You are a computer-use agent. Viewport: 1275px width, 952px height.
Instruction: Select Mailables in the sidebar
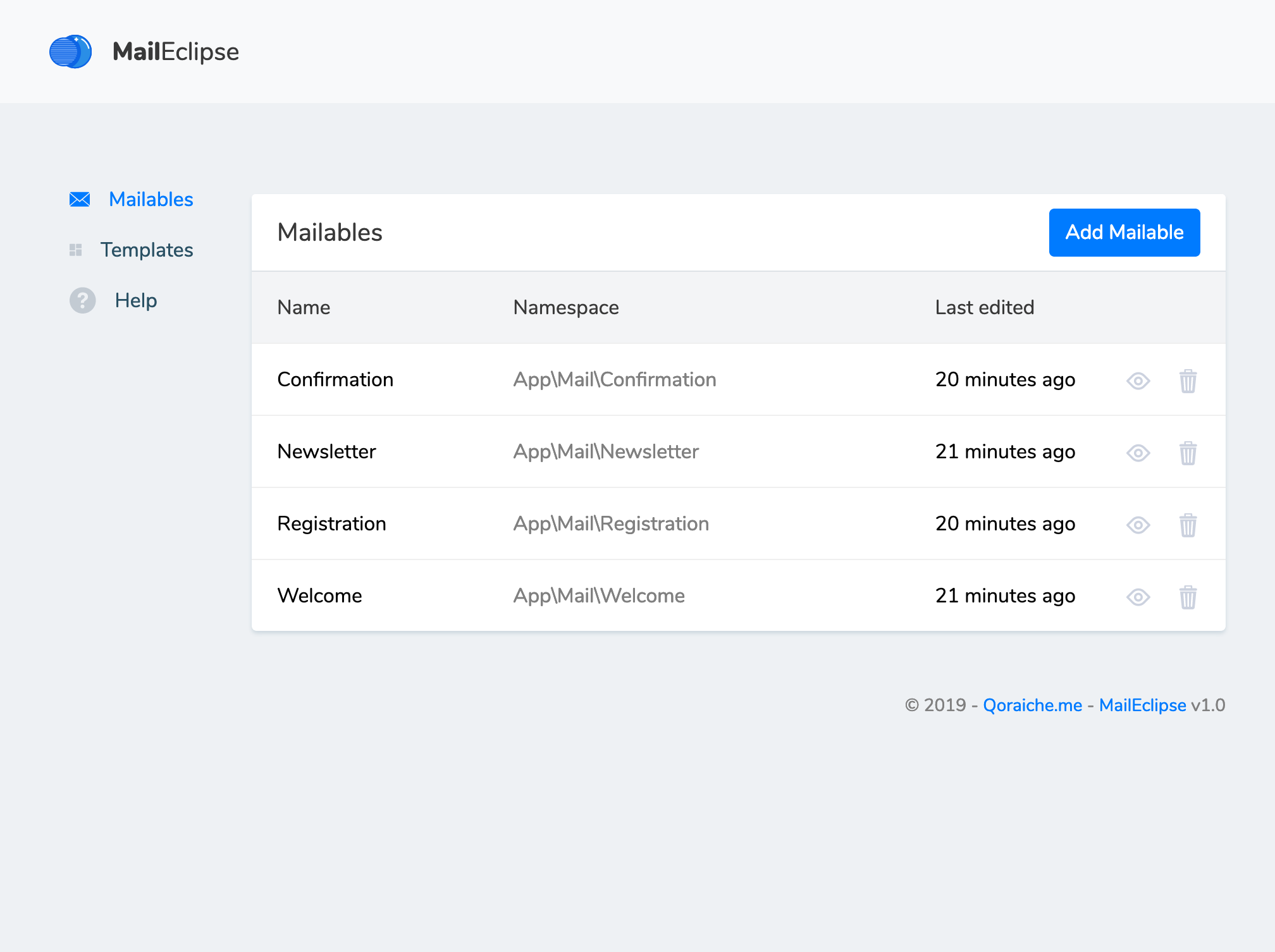(x=151, y=200)
